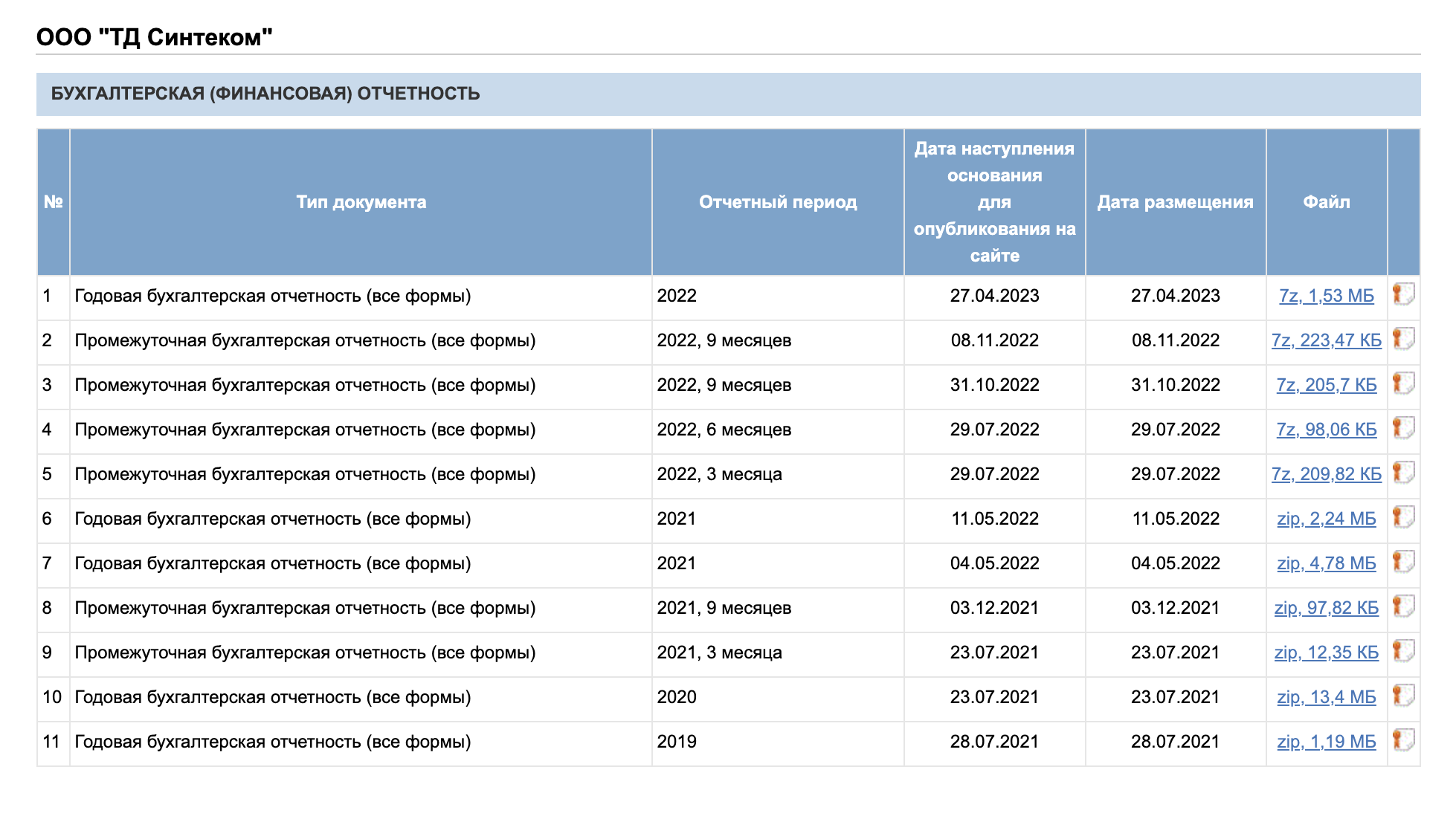Click certificate icon in row 7 (04.05.2022)

point(1403,562)
